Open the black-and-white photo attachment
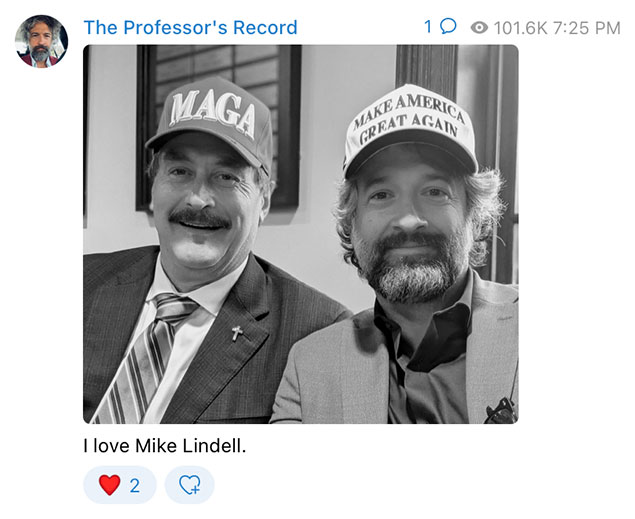Screen dimensions: 635x519 click(300, 234)
